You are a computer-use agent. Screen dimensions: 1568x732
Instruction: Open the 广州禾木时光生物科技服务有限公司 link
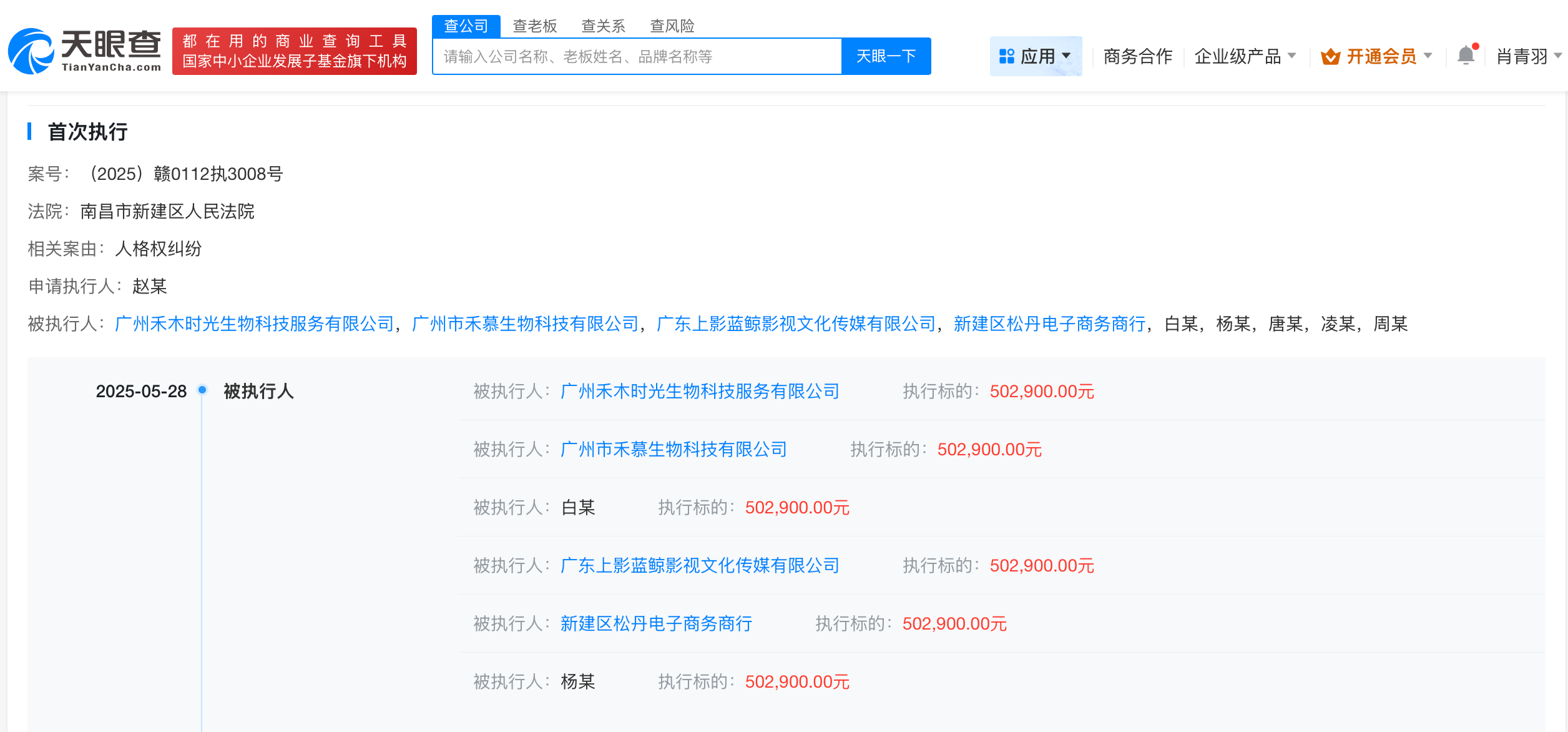tap(252, 324)
